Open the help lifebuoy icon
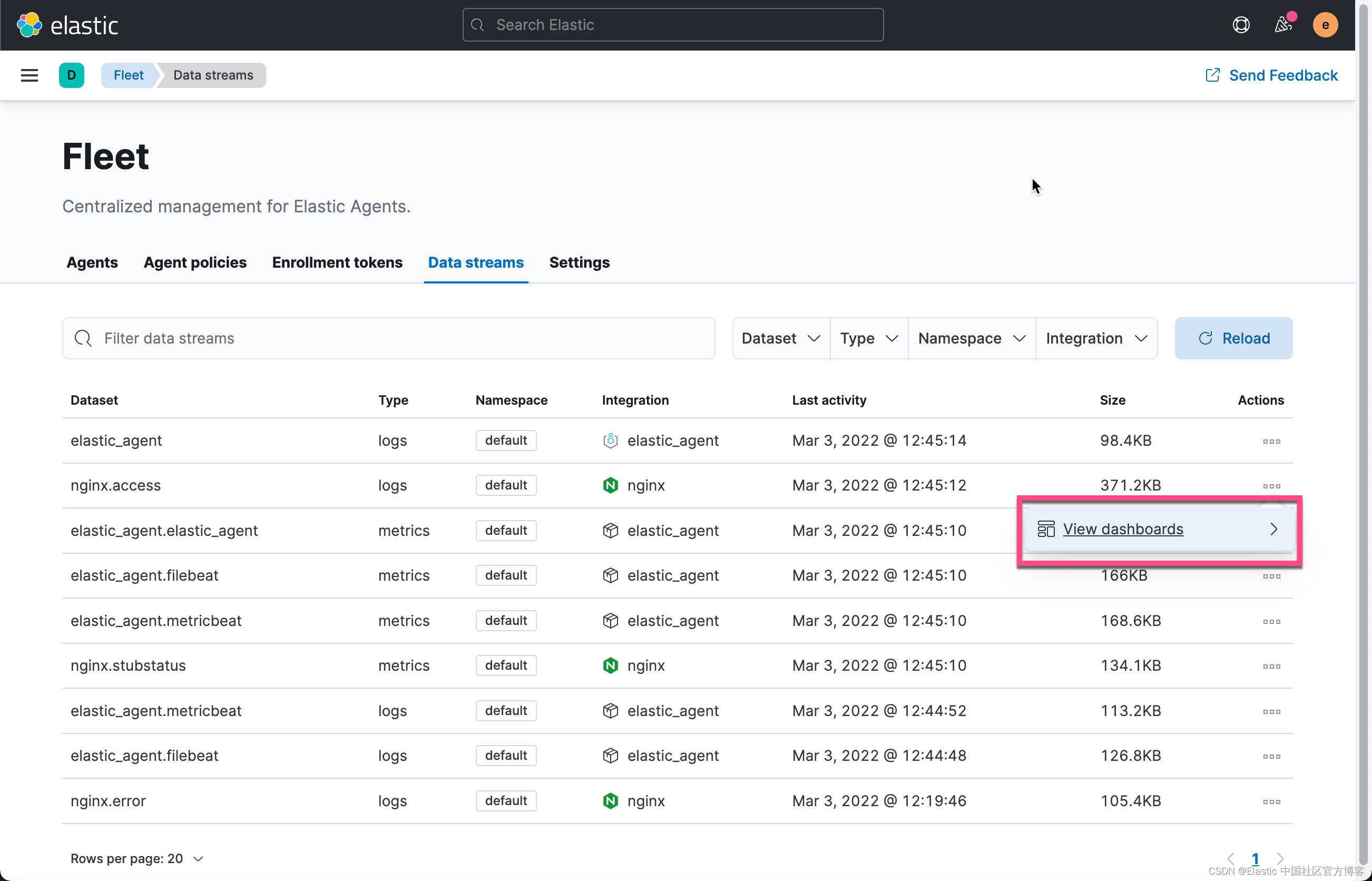Screen dimensions: 1372x881 (1240, 25)
